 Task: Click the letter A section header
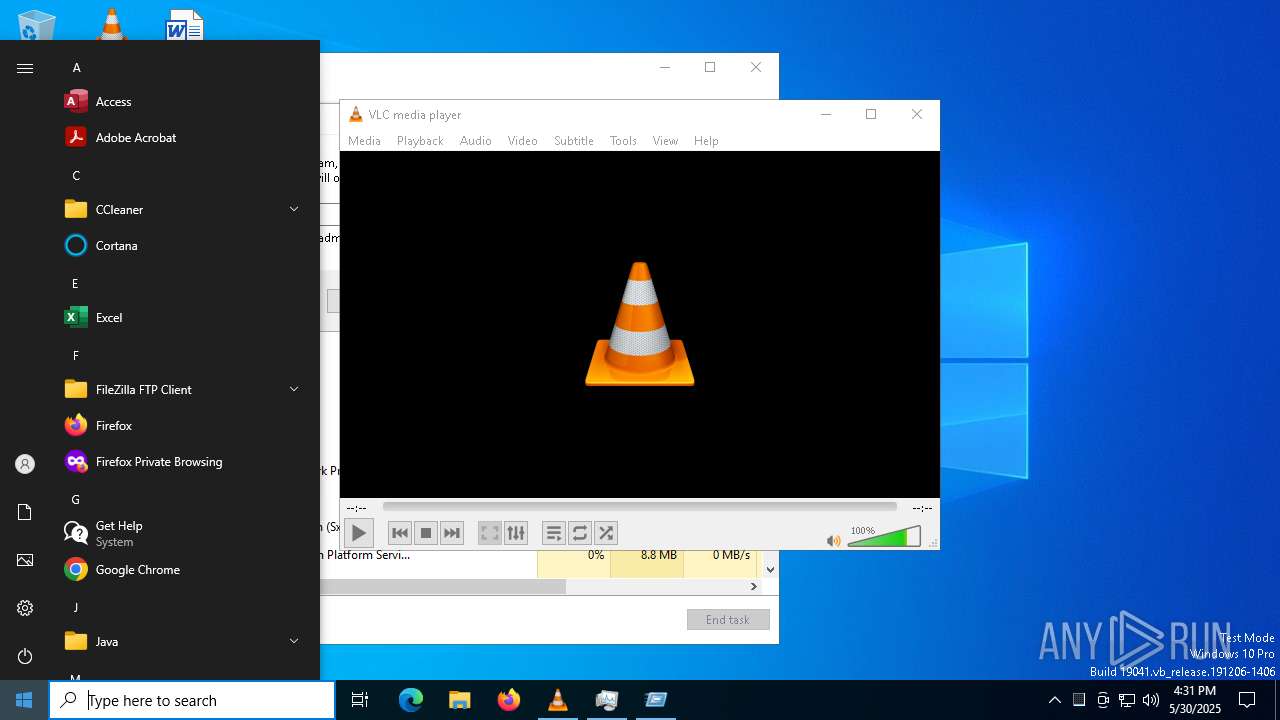(x=76, y=68)
